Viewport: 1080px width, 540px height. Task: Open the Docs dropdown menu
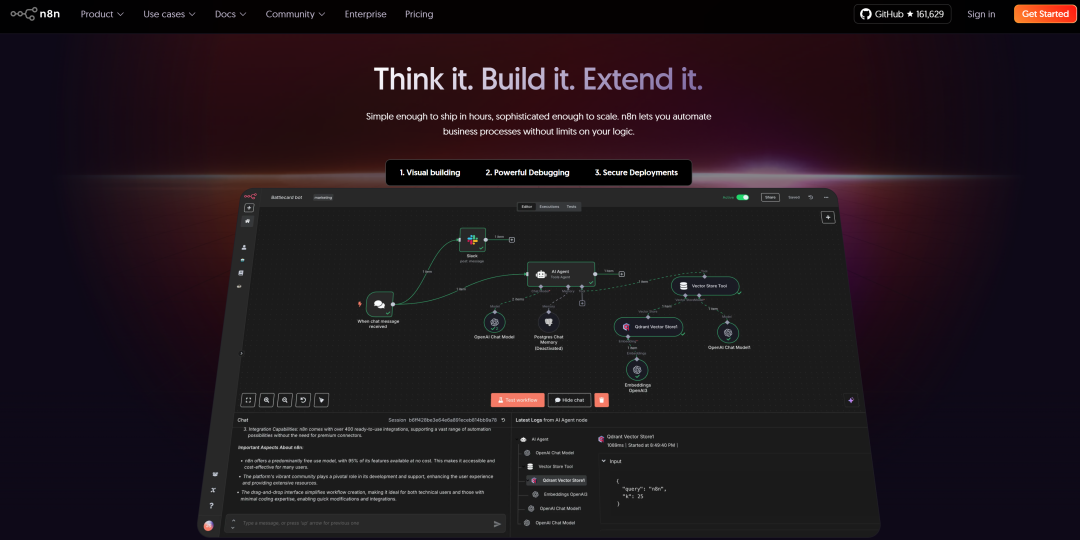pyautogui.click(x=231, y=14)
